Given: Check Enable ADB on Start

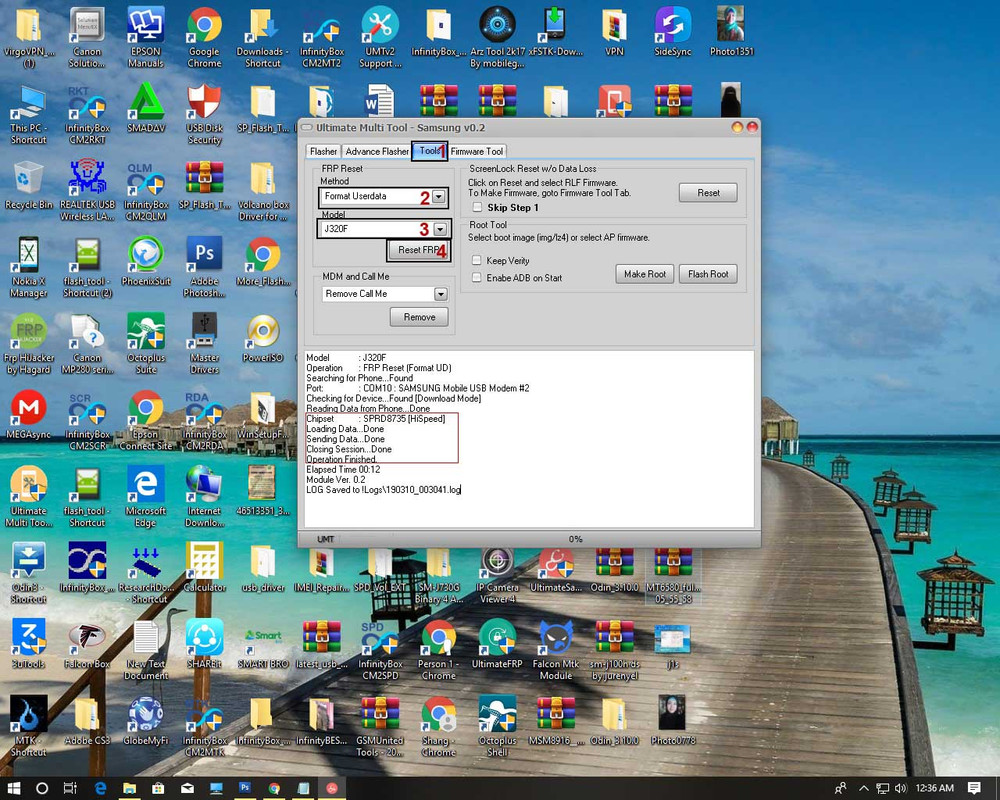Looking at the screenshot, I should coord(476,278).
